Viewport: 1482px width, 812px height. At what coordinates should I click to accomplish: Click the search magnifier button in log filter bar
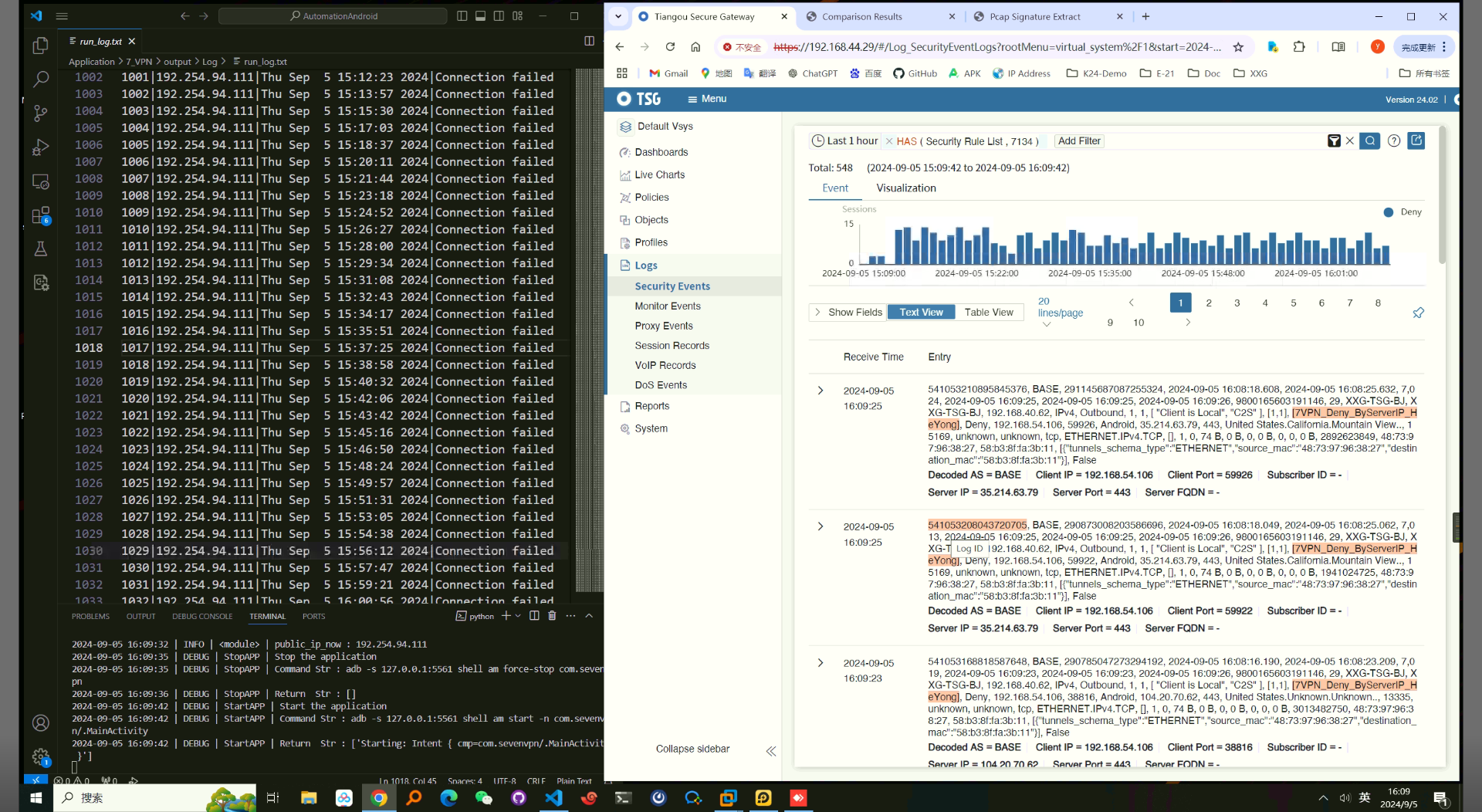(x=1369, y=141)
